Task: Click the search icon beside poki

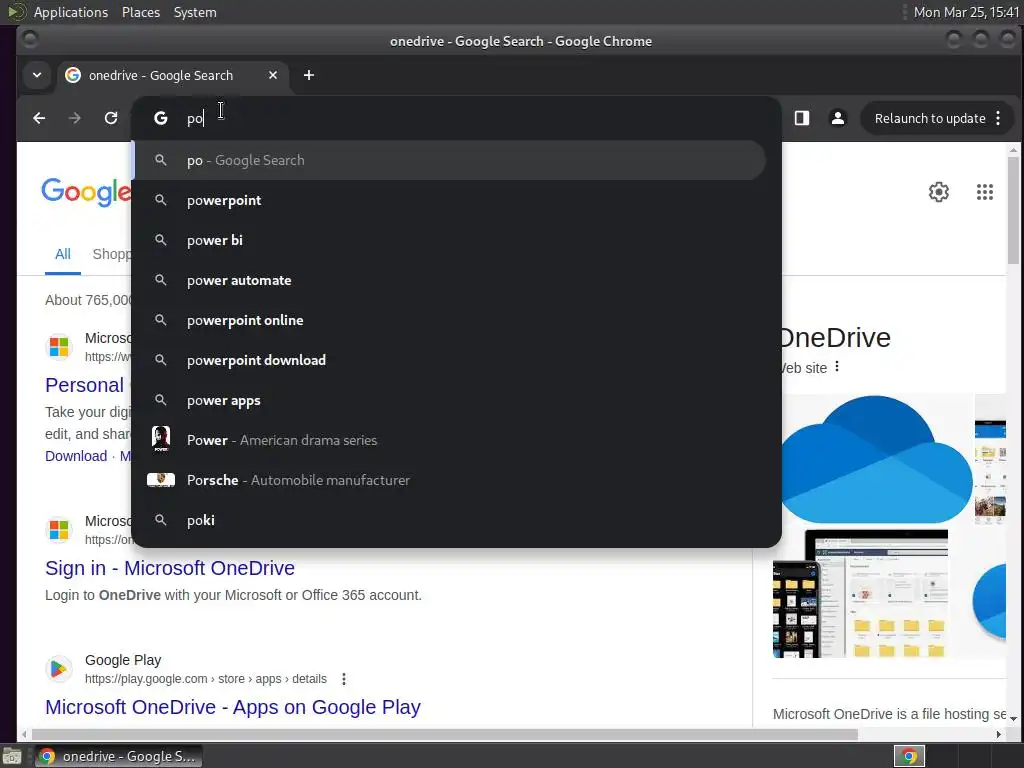Action: coord(161,520)
